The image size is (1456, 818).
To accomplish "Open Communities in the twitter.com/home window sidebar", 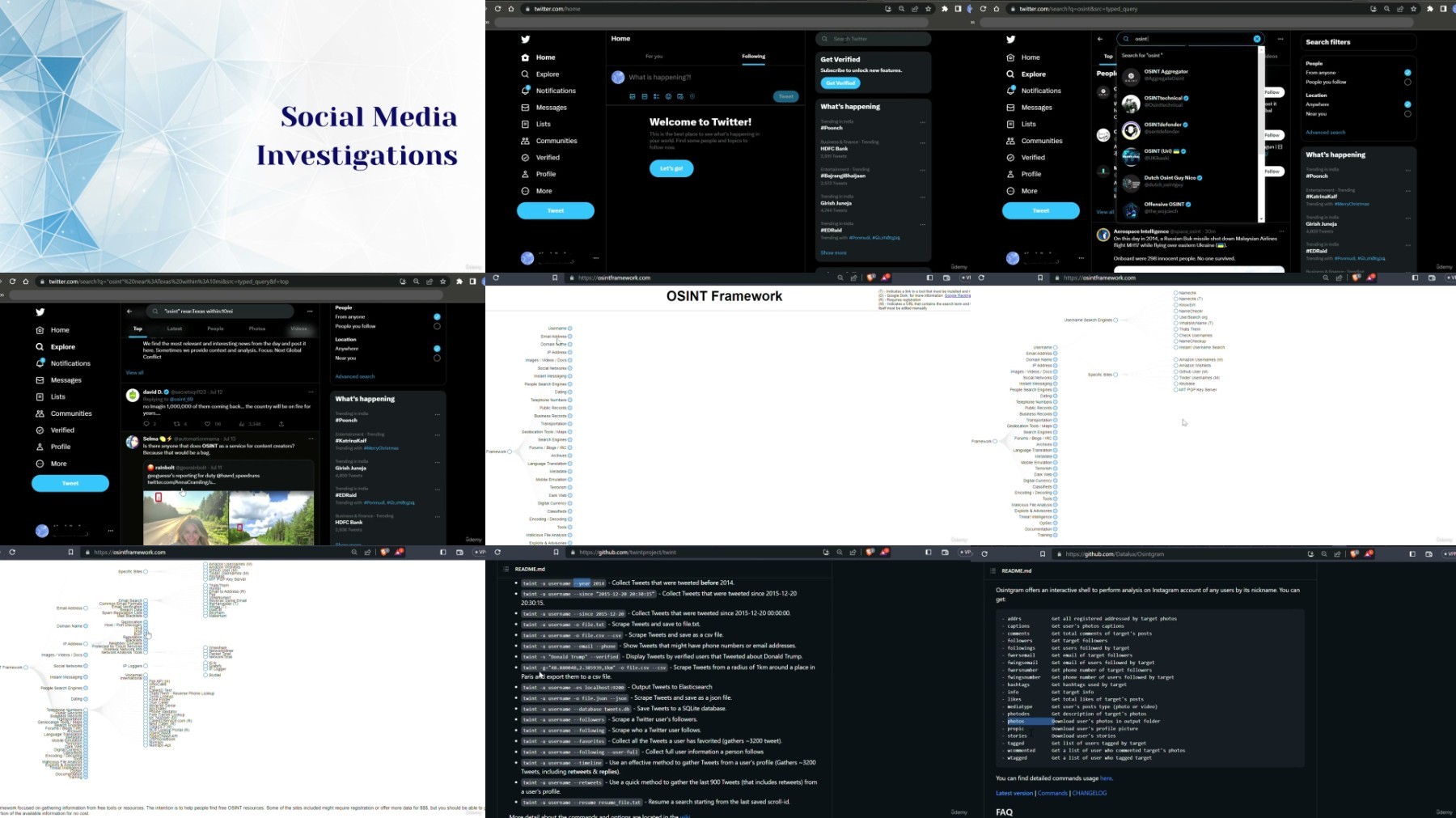I will [x=549, y=141].
